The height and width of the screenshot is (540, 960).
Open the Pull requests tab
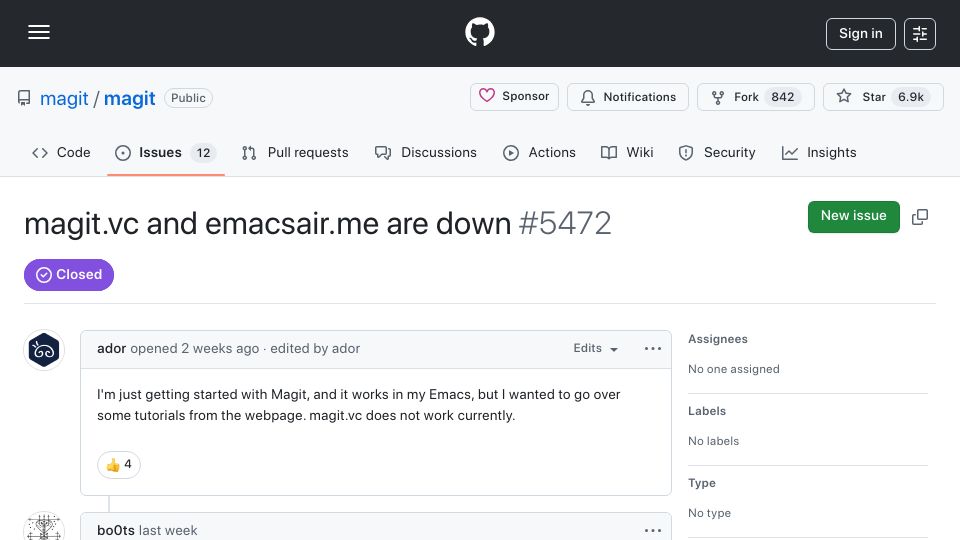pos(295,152)
